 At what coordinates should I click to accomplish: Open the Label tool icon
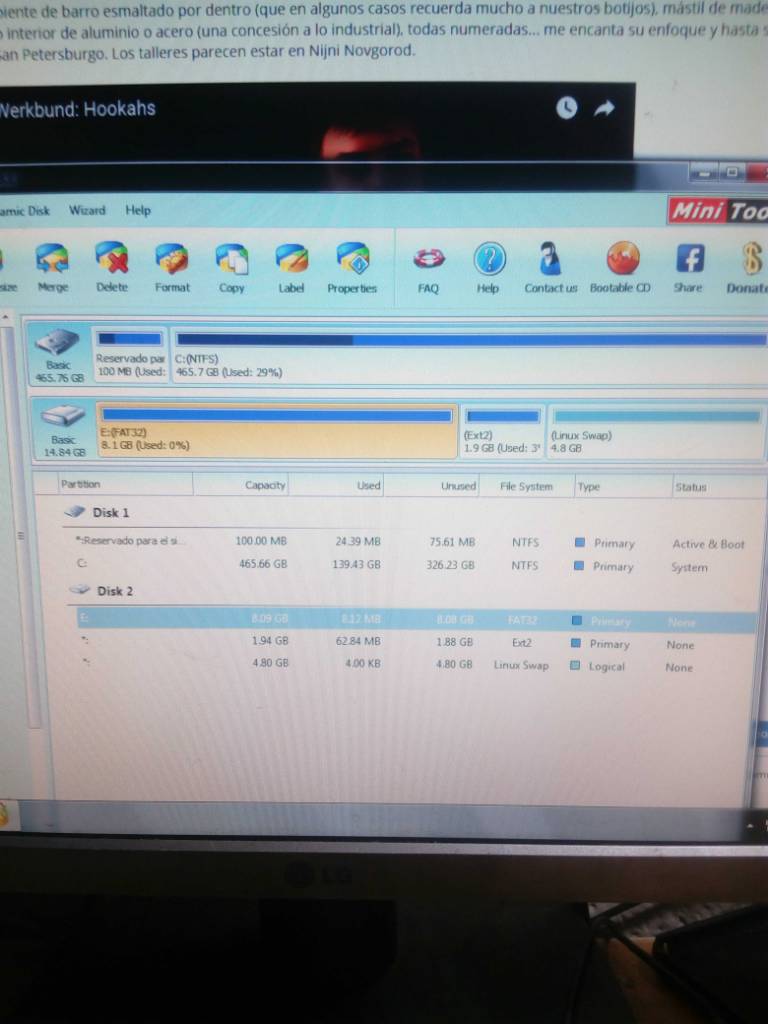(291, 258)
